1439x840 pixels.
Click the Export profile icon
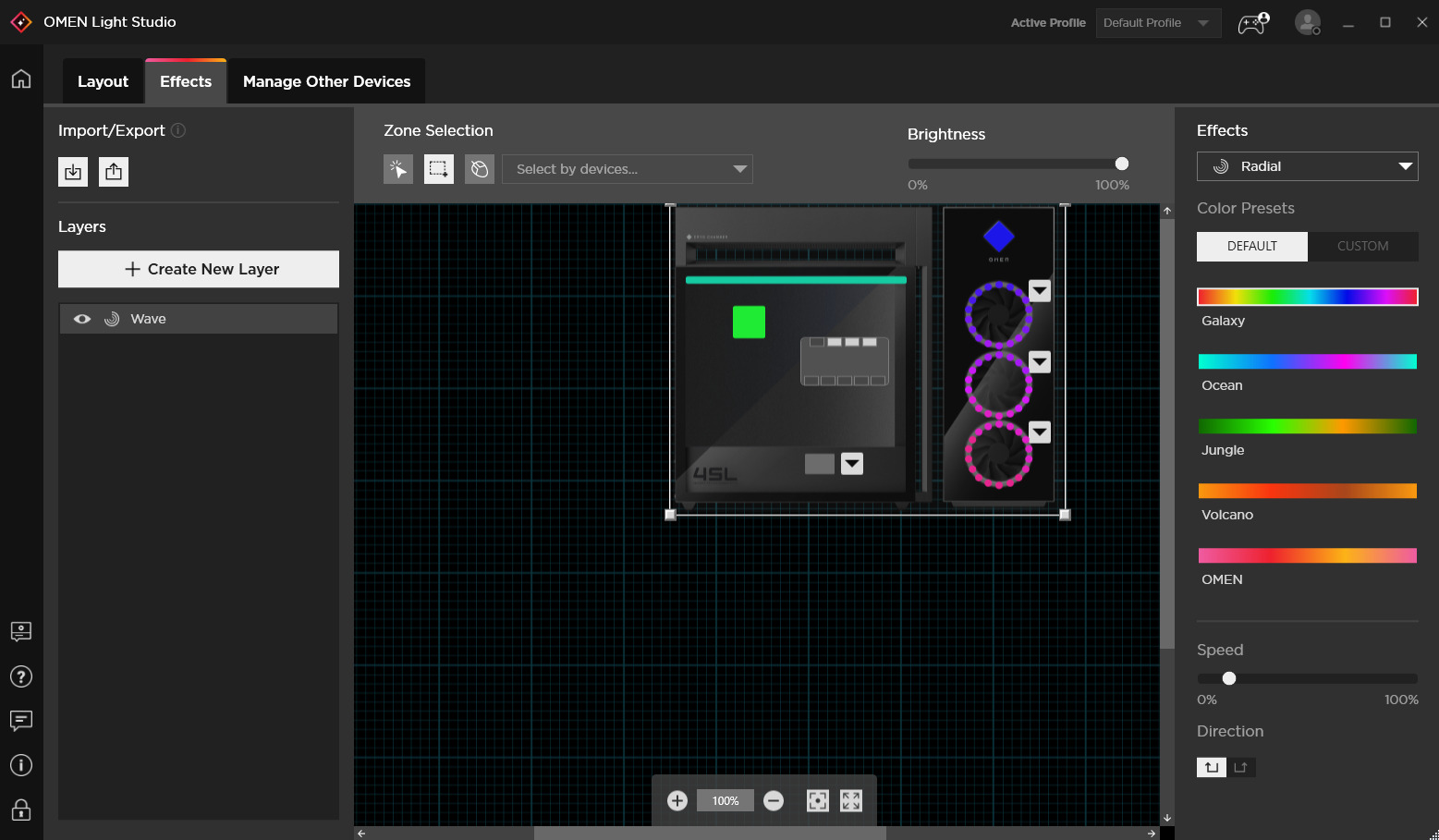point(114,172)
